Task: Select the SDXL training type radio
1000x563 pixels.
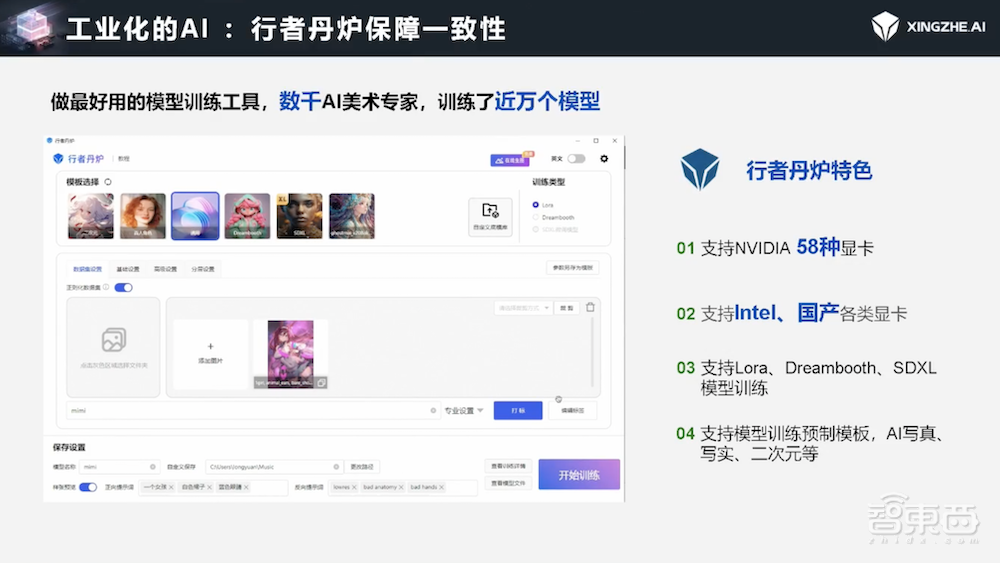Action: [x=536, y=230]
